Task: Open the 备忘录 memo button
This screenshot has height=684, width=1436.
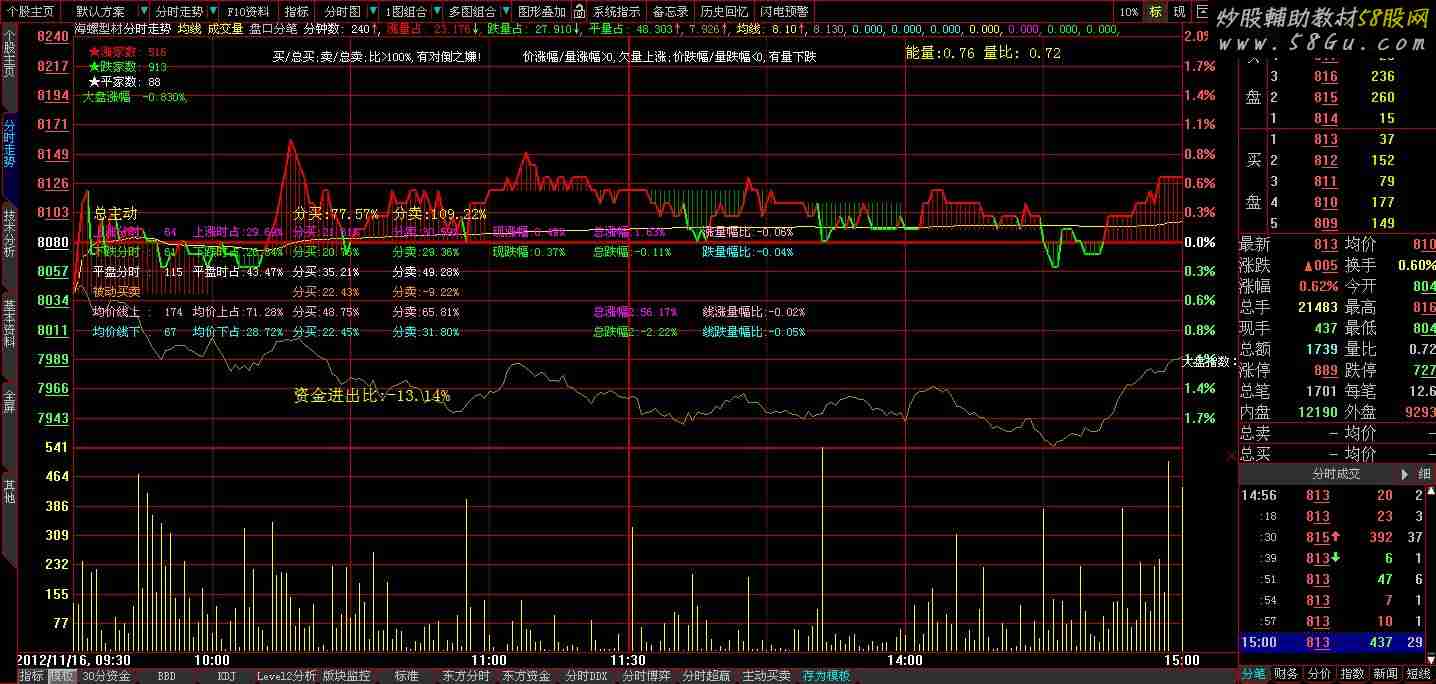Action: (670, 11)
